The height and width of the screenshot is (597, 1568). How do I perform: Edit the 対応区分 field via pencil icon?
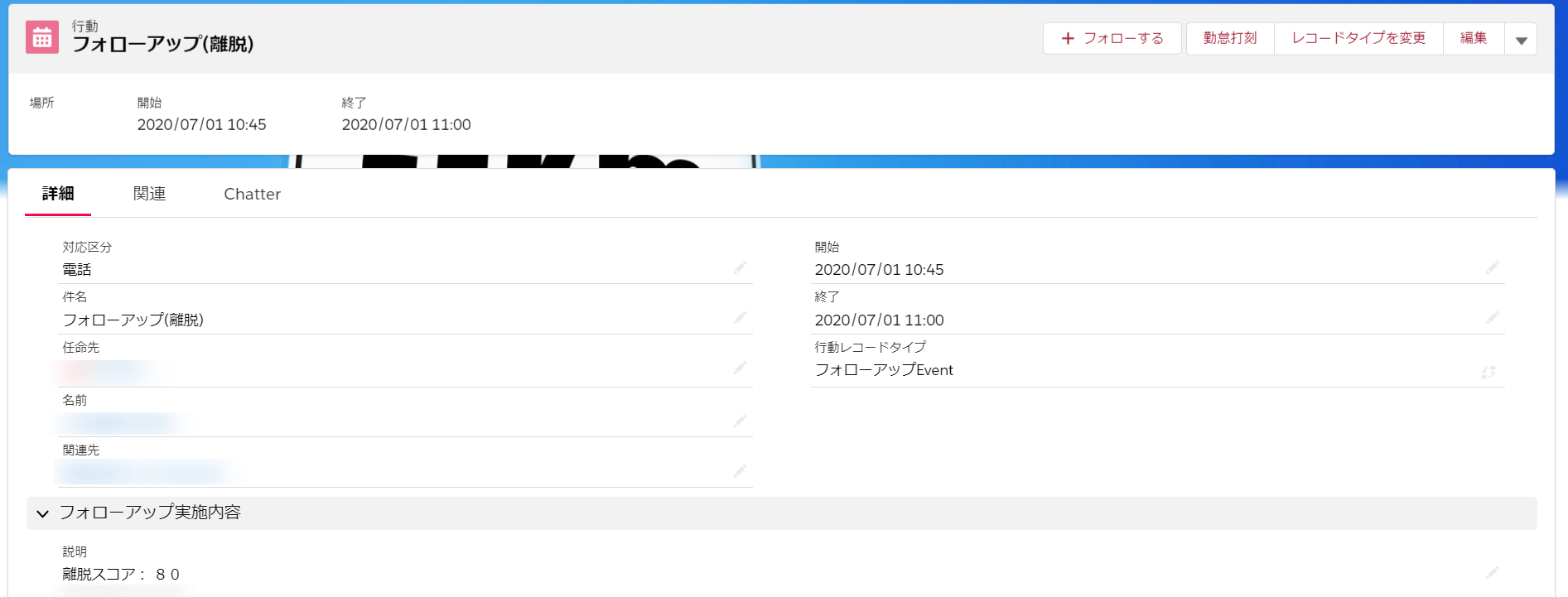(740, 267)
